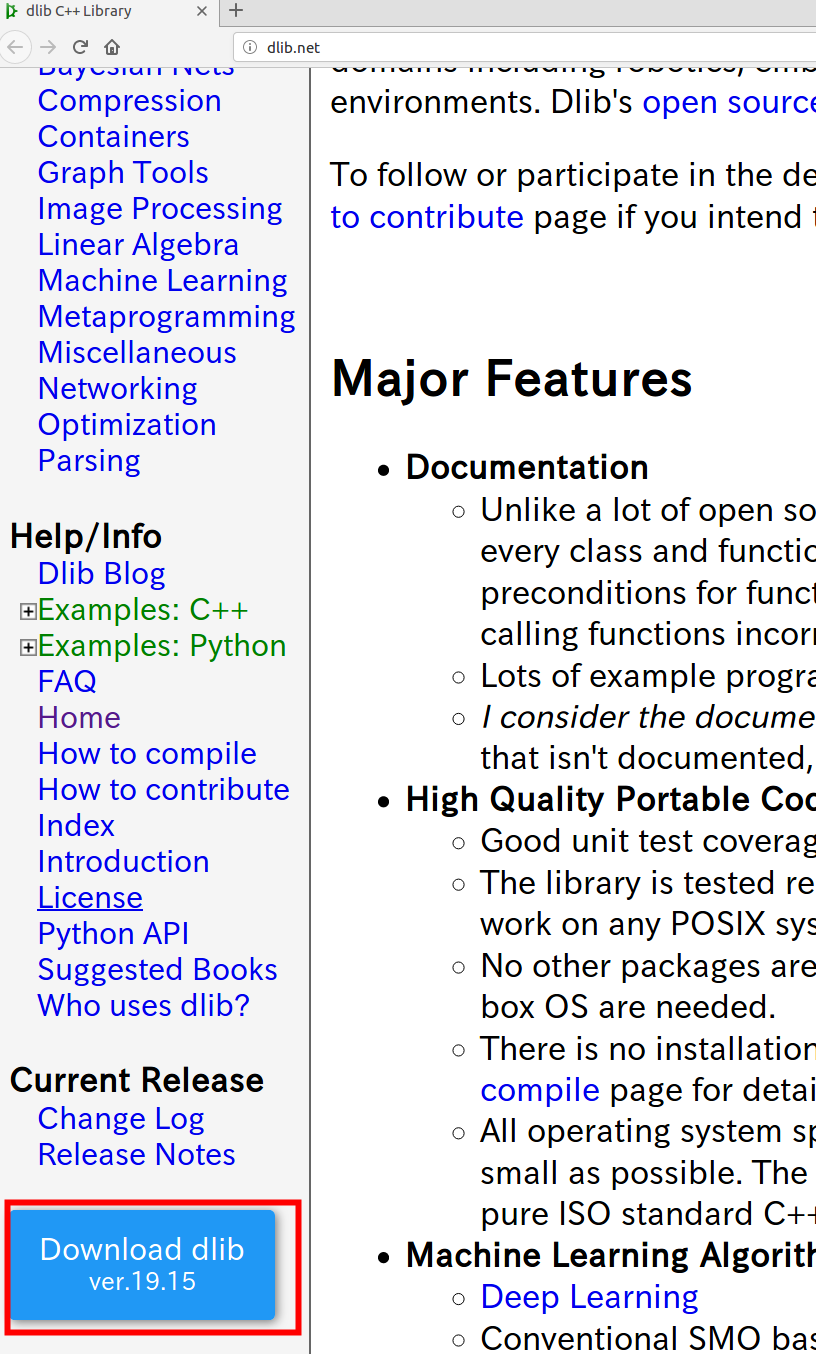Click the browser forward arrow icon
The image size is (816, 1354).
click(x=48, y=47)
